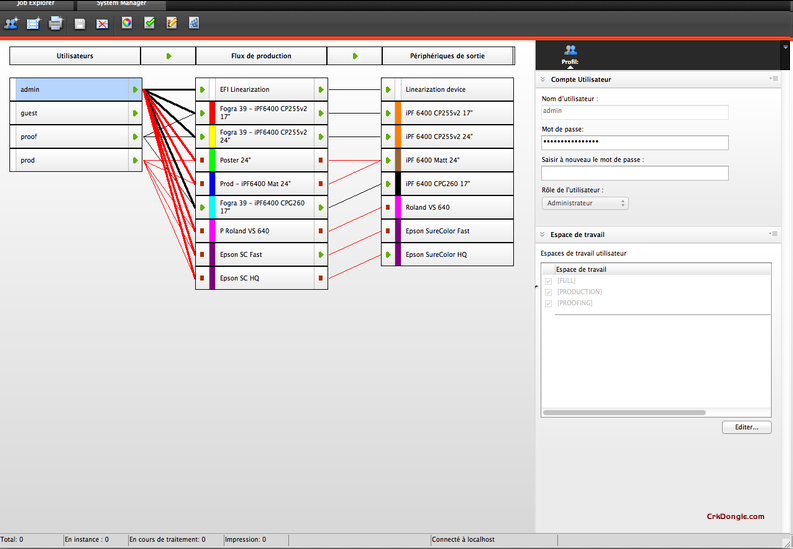Toggle the [PROOFING] workspace checkbox

tap(548, 303)
